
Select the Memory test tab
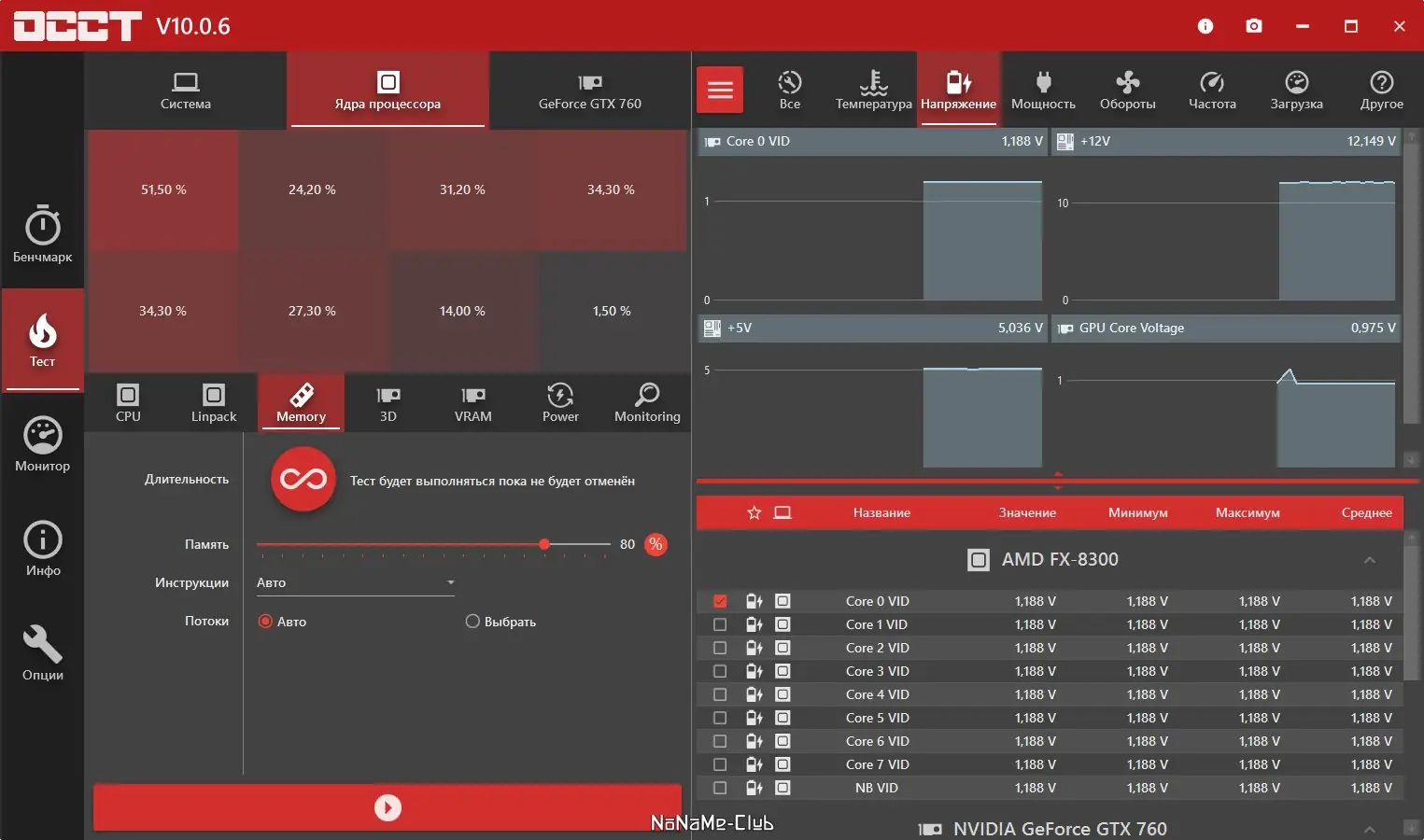coord(301,402)
